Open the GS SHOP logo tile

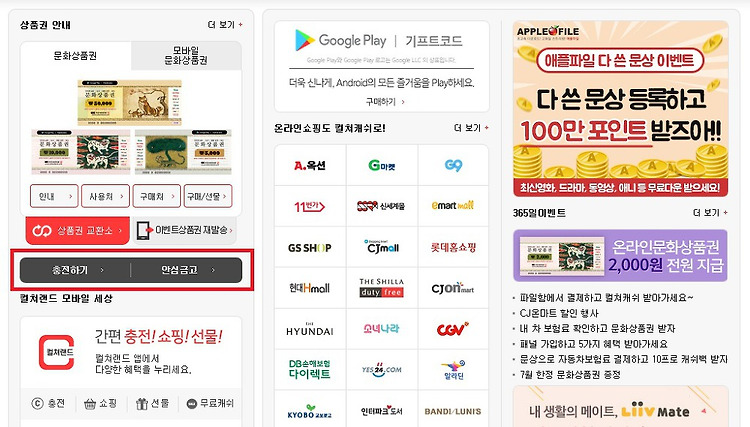coord(310,248)
